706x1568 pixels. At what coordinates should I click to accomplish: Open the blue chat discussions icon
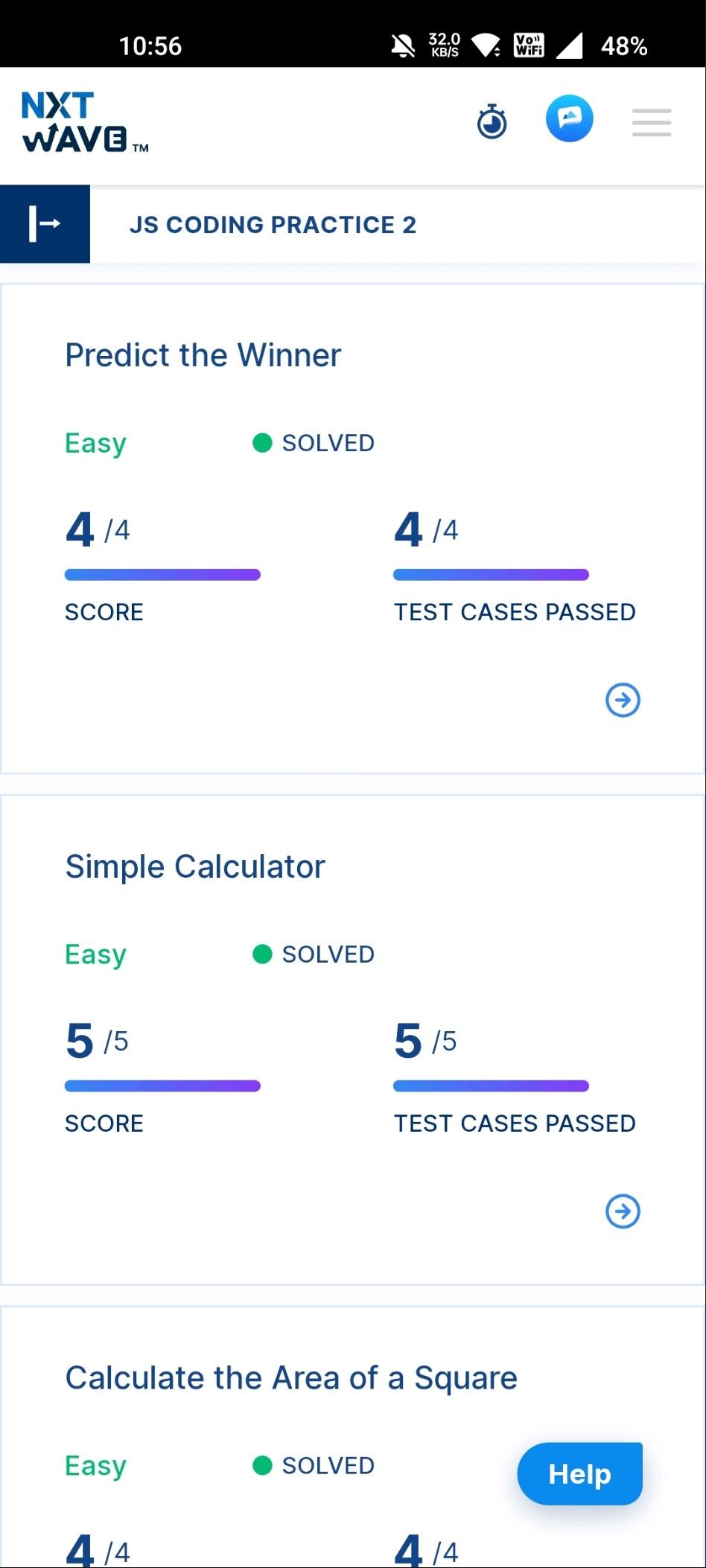tap(570, 119)
